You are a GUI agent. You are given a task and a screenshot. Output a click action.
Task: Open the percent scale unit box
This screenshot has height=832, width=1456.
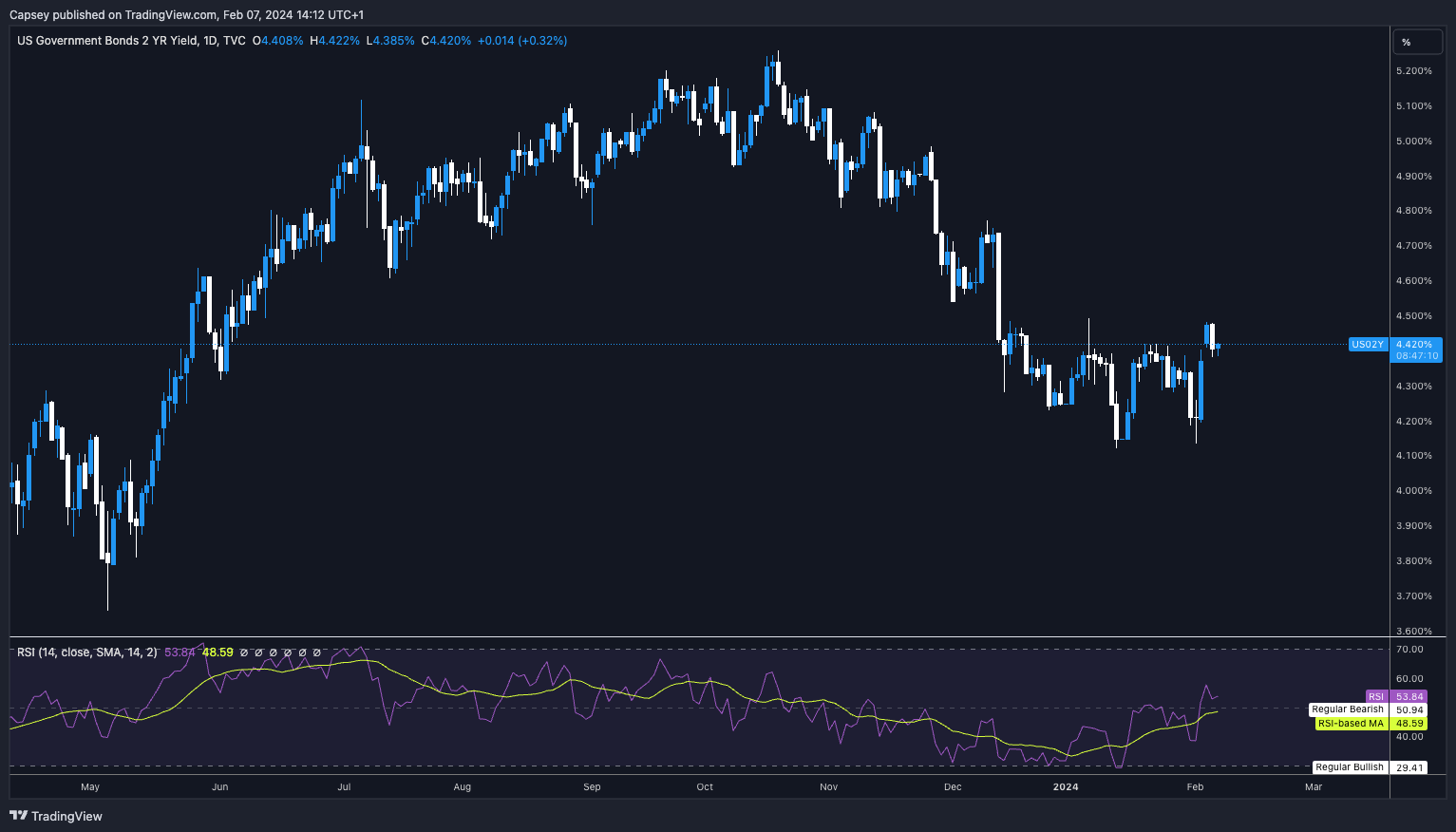[x=1417, y=42]
